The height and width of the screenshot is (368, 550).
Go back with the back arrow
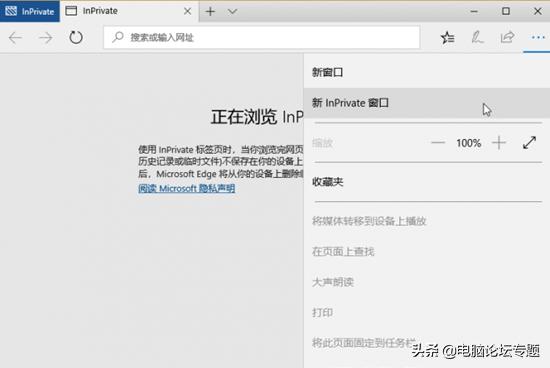[x=15, y=38]
